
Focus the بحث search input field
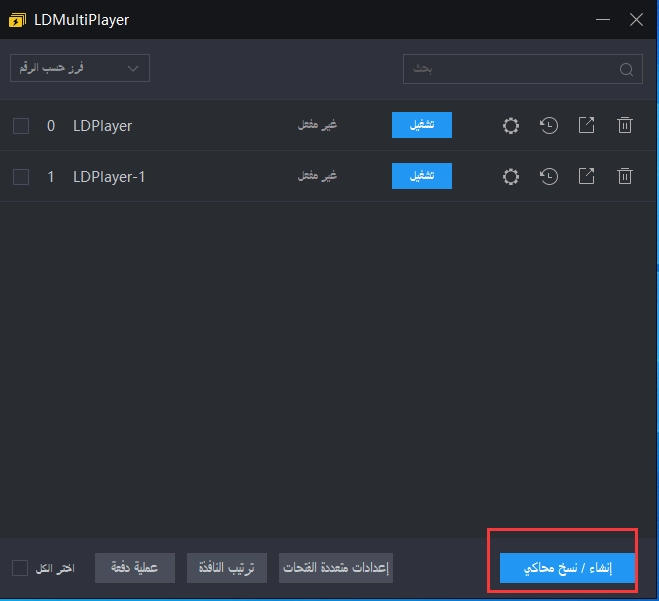coord(522,69)
